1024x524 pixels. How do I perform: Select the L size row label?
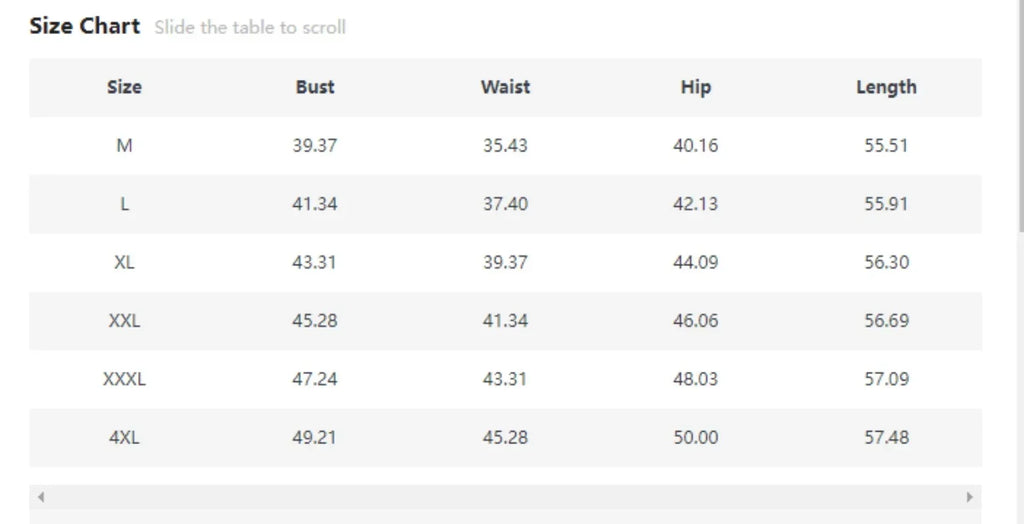coord(124,204)
